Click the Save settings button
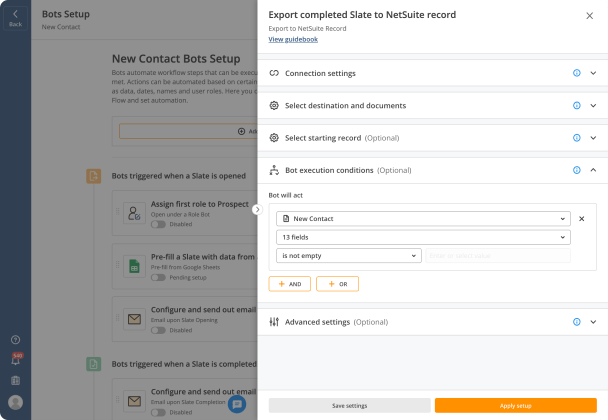Image resolution: width=608 pixels, height=420 pixels. tap(349, 406)
